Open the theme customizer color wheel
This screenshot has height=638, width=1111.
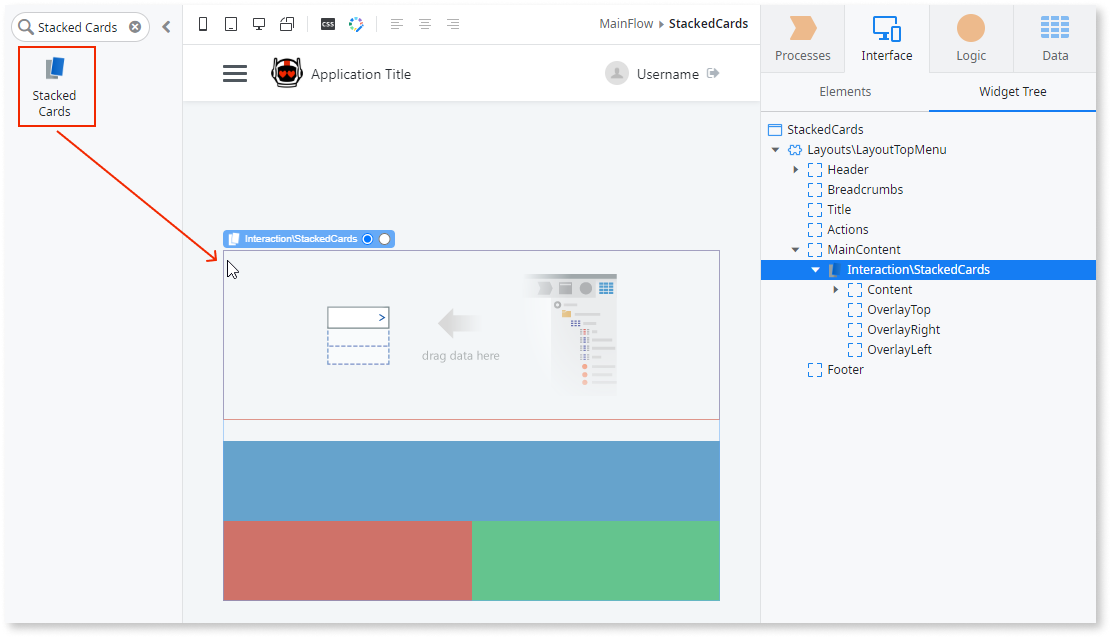pos(356,24)
